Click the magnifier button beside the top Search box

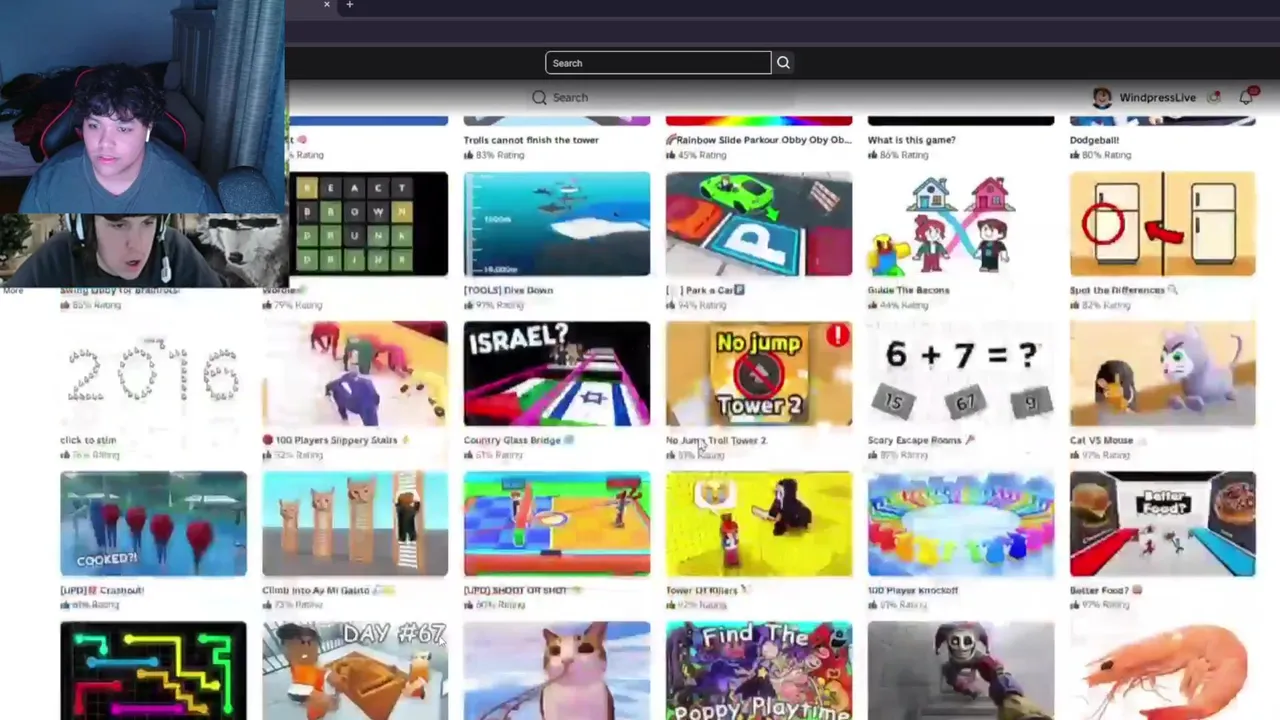point(783,63)
